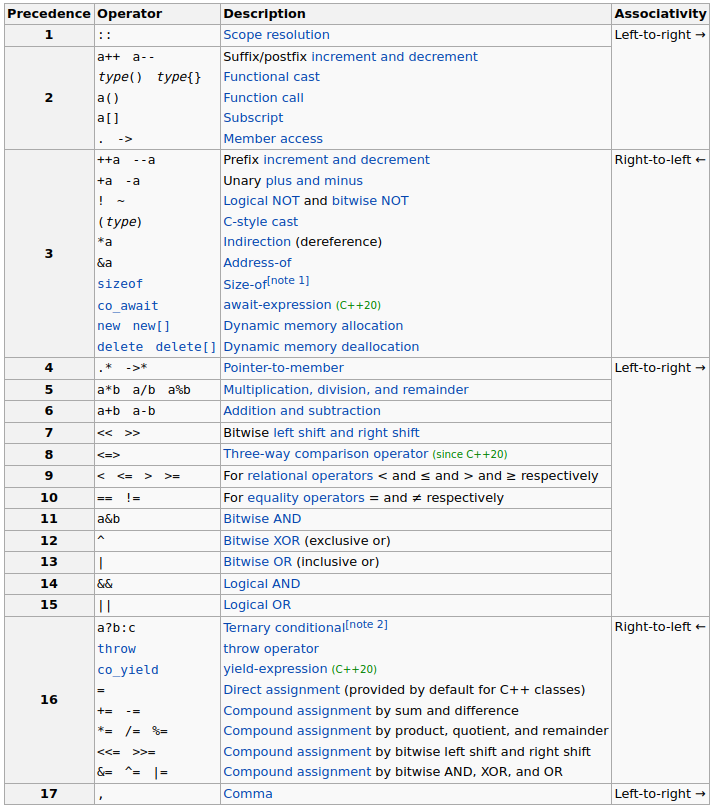Open the relational operators link
The width and height of the screenshot is (712, 812).
pos(310,476)
